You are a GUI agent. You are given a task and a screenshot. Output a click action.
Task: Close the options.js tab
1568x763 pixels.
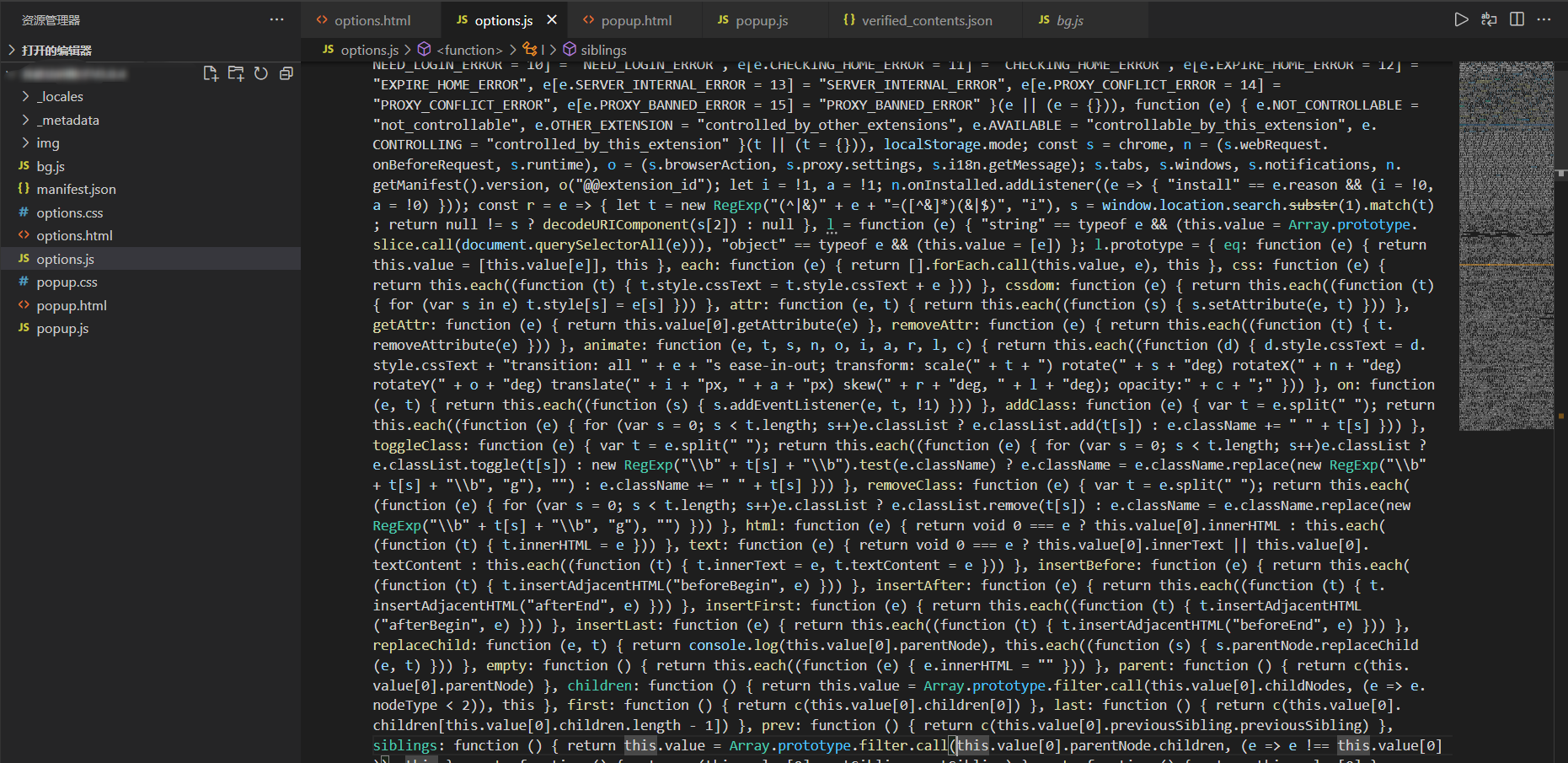[552, 19]
